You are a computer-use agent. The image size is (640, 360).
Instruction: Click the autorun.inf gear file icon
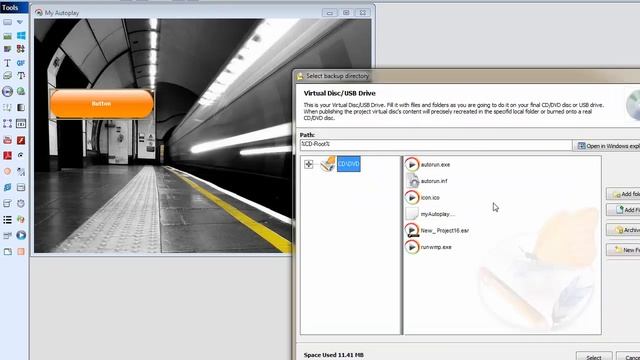(x=412, y=181)
